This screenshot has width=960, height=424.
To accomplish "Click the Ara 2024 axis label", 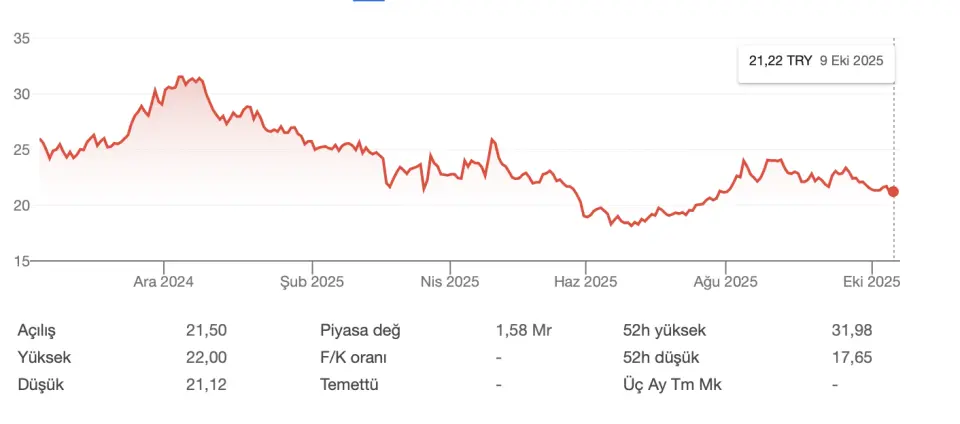I will point(164,282).
